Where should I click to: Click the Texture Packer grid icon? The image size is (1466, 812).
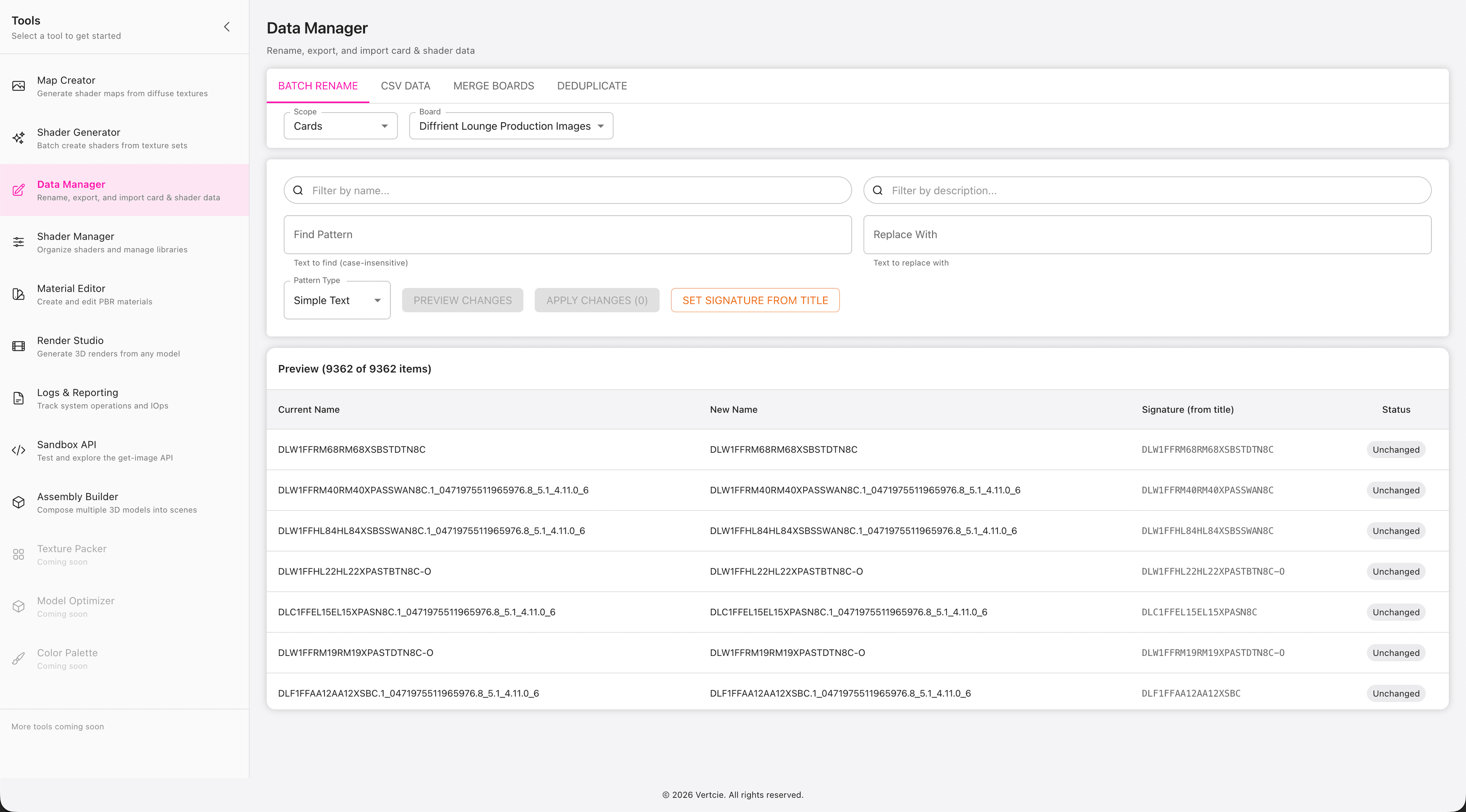coord(18,554)
